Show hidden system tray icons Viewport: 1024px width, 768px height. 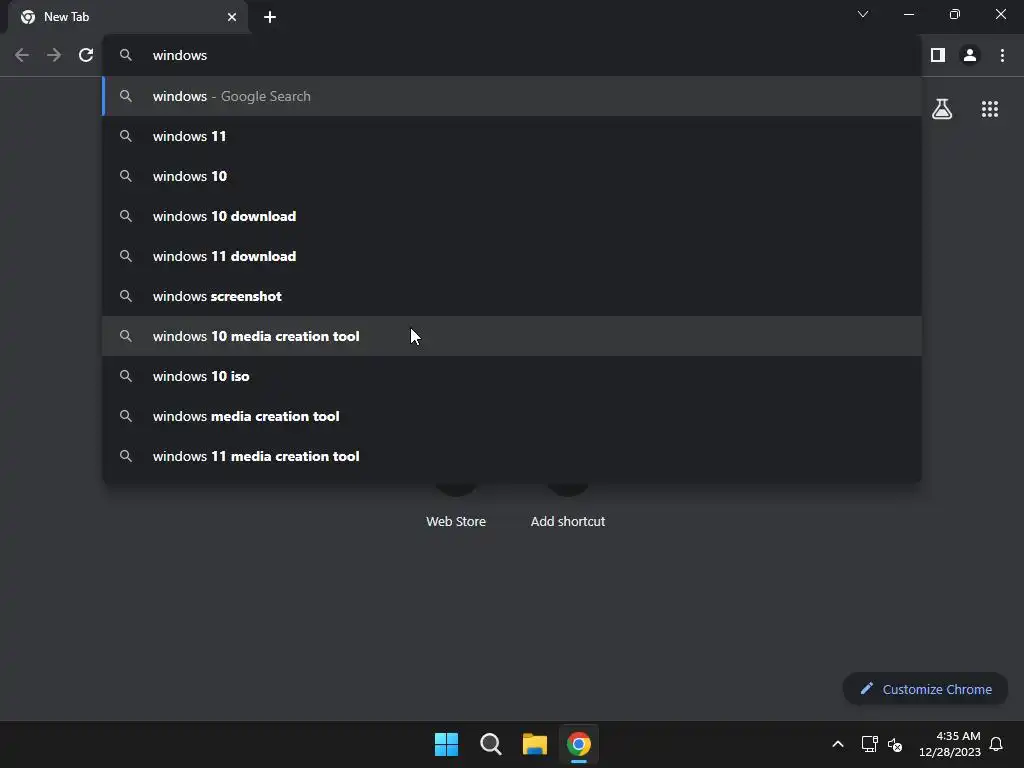point(838,744)
